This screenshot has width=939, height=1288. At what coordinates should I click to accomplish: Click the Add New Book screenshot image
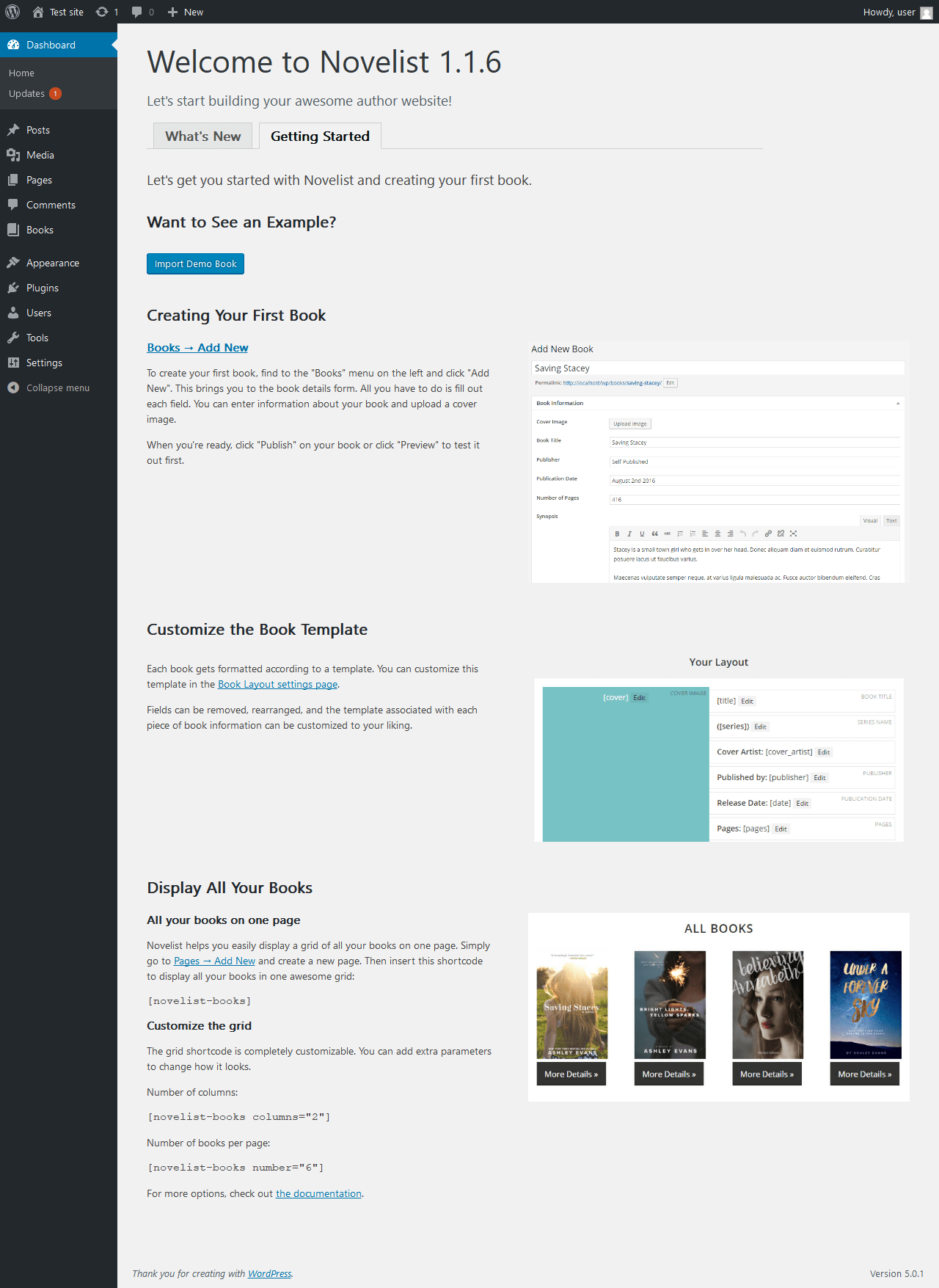(718, 462)
